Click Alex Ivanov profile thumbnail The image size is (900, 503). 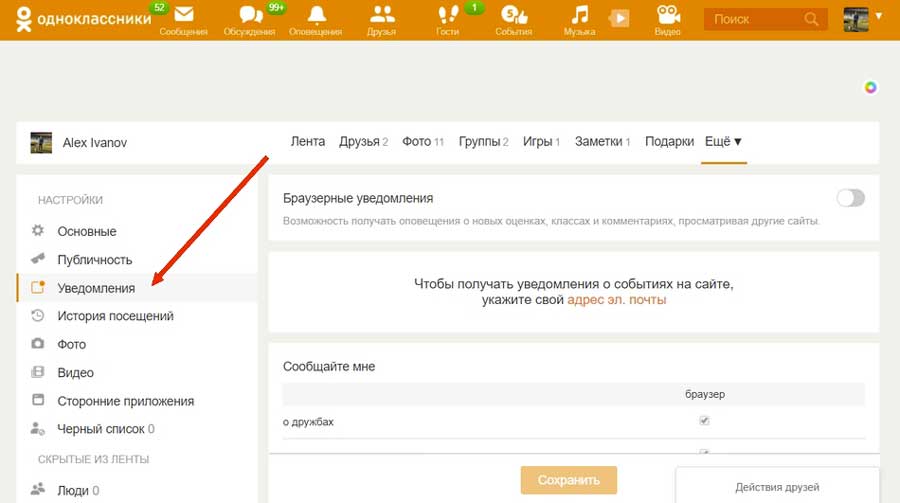pos(41,142)
